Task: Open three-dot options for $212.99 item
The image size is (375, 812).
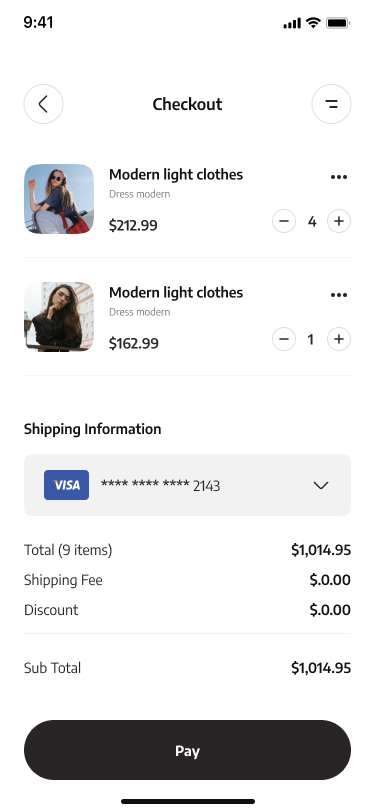Action: [339, 177]
